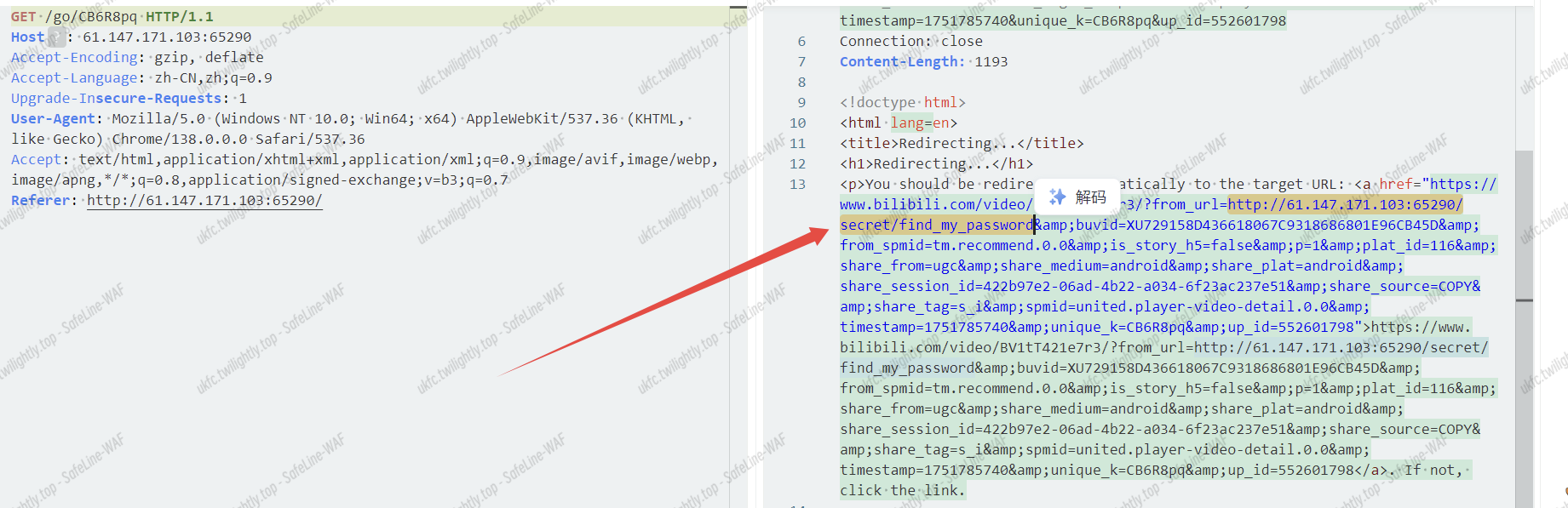Select line number 7 in response gutter
The height and width of the screenshot is (508, 1568).
click(x=801, y=62)
